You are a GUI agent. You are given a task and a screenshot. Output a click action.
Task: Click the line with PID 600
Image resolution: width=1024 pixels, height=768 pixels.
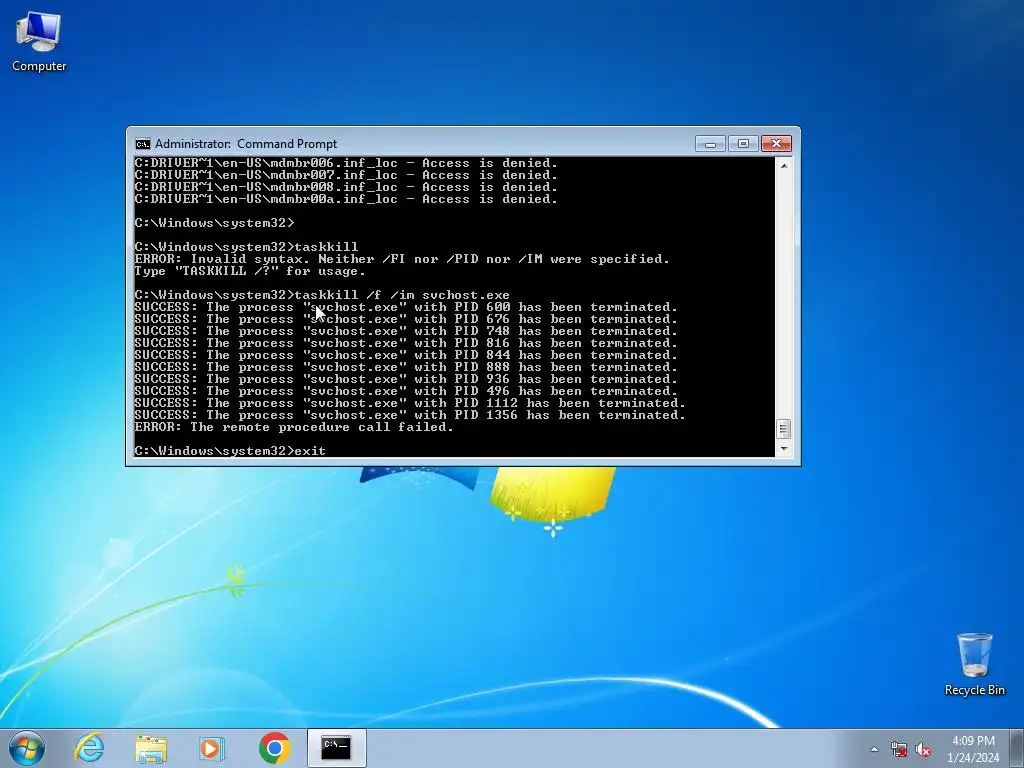tap(406, 307)
